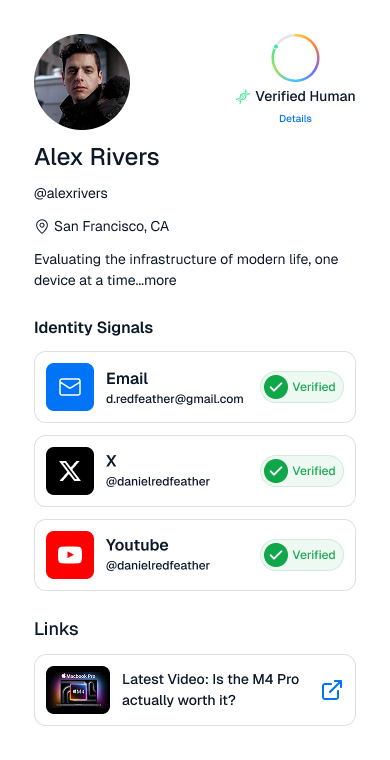This screenshot has width=390, height=760.
Task: Open Latest Video M4 Pro link text
Action: (x=210, y=690)
